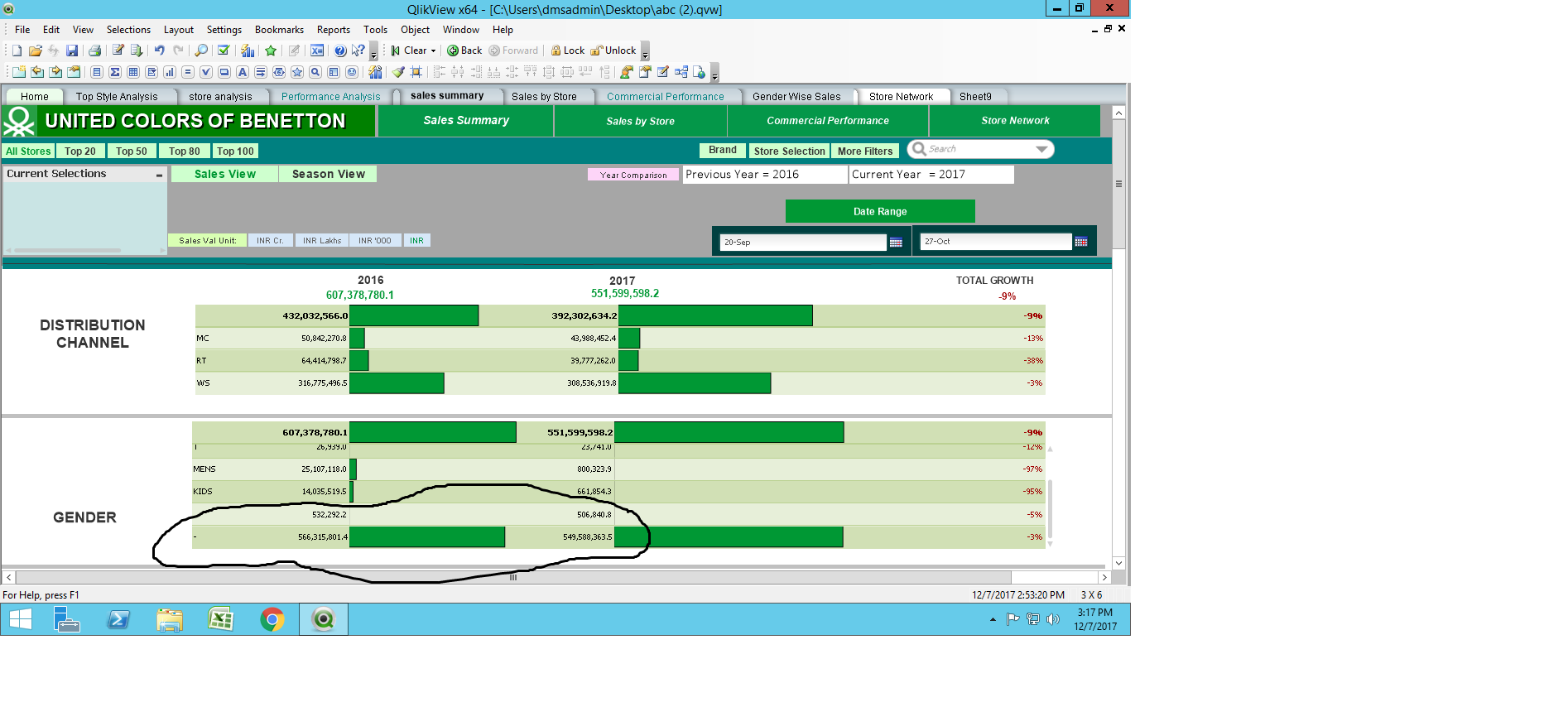Create a search object from the design toolbar
The width and height of the screenshot is (1568, 707).
[x=315, y=72]
